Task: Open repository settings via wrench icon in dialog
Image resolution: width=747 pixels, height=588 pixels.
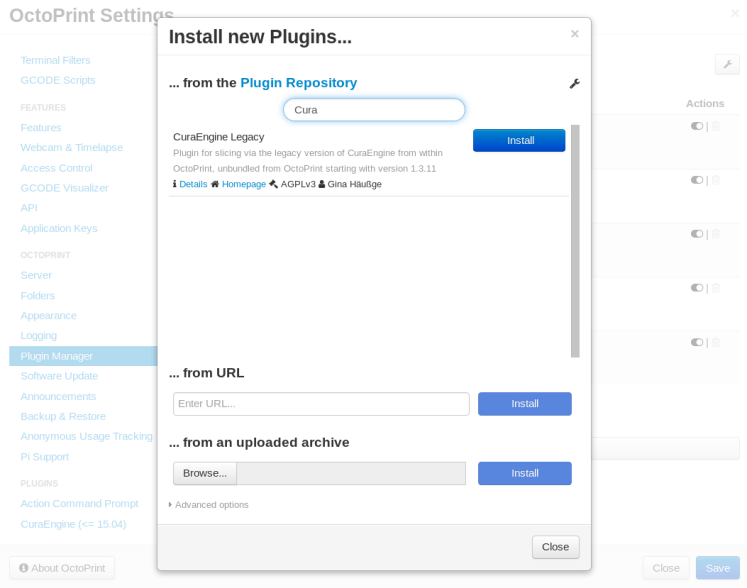Action: pyautogui.click(x=574, y=84)
